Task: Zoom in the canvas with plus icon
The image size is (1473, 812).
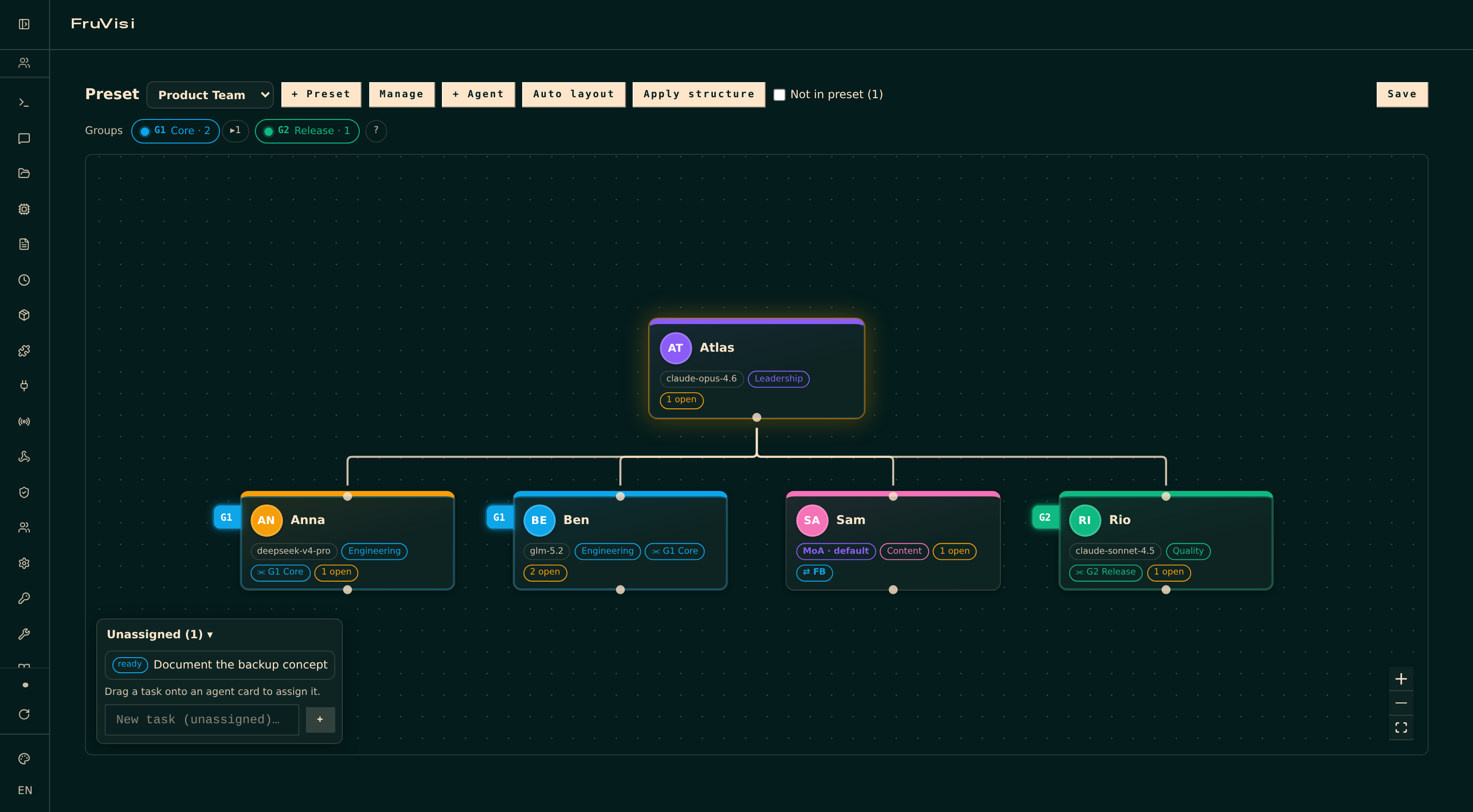Action: coord(1401,679)
